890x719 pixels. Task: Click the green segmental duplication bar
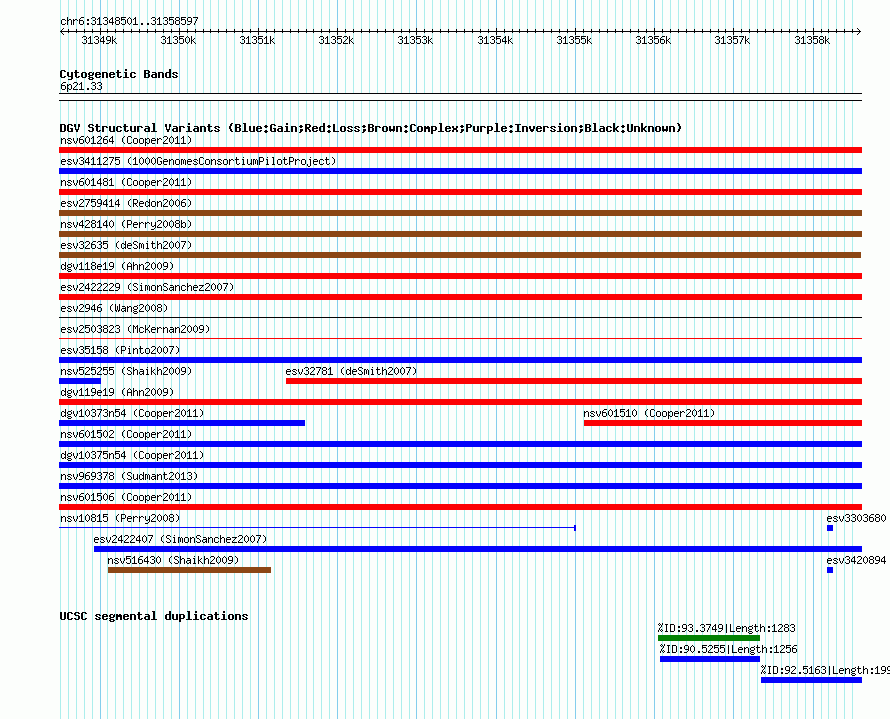click(x=709, y=638)
